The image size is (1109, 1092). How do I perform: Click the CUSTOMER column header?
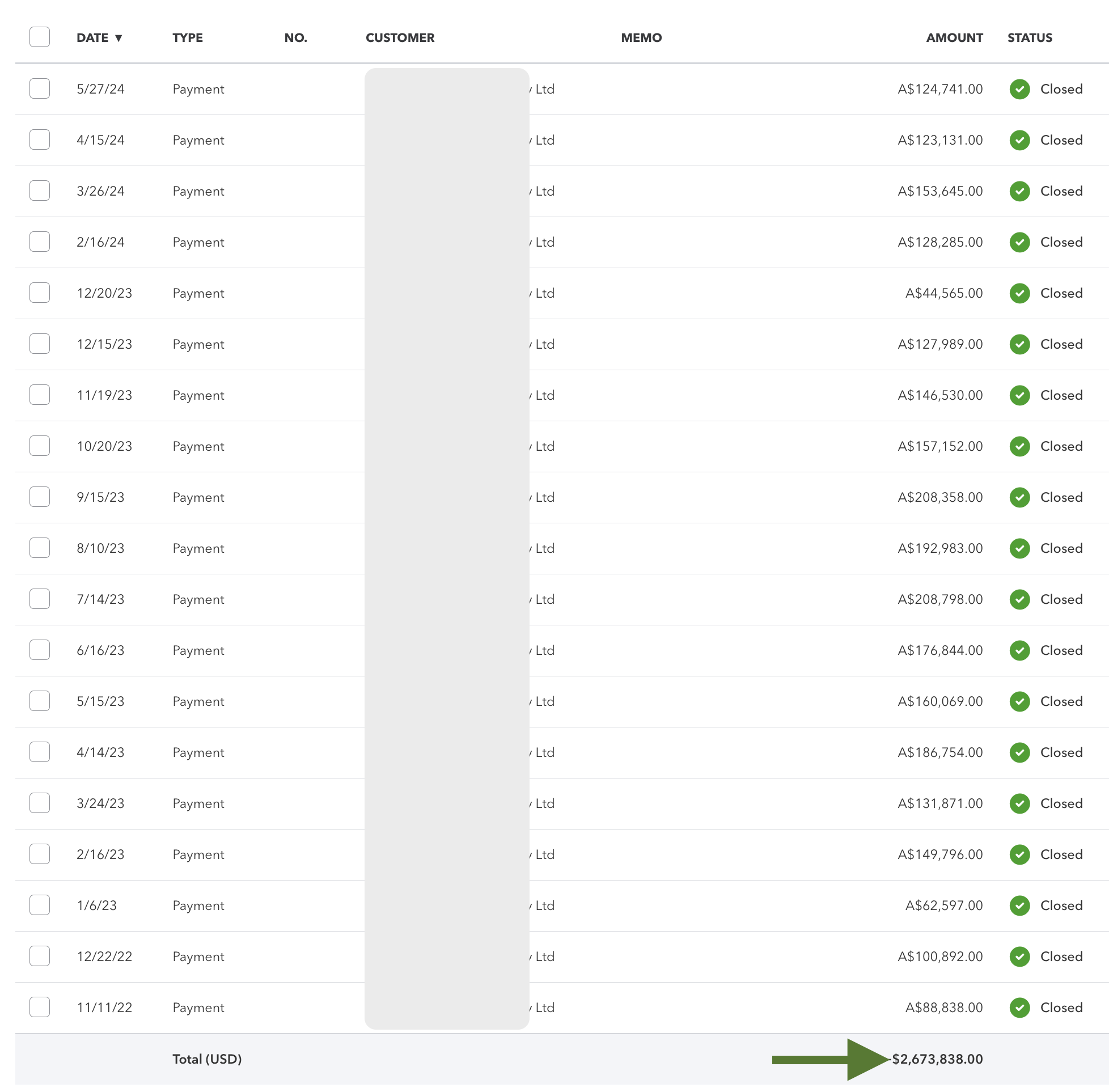tap(400, 38)
